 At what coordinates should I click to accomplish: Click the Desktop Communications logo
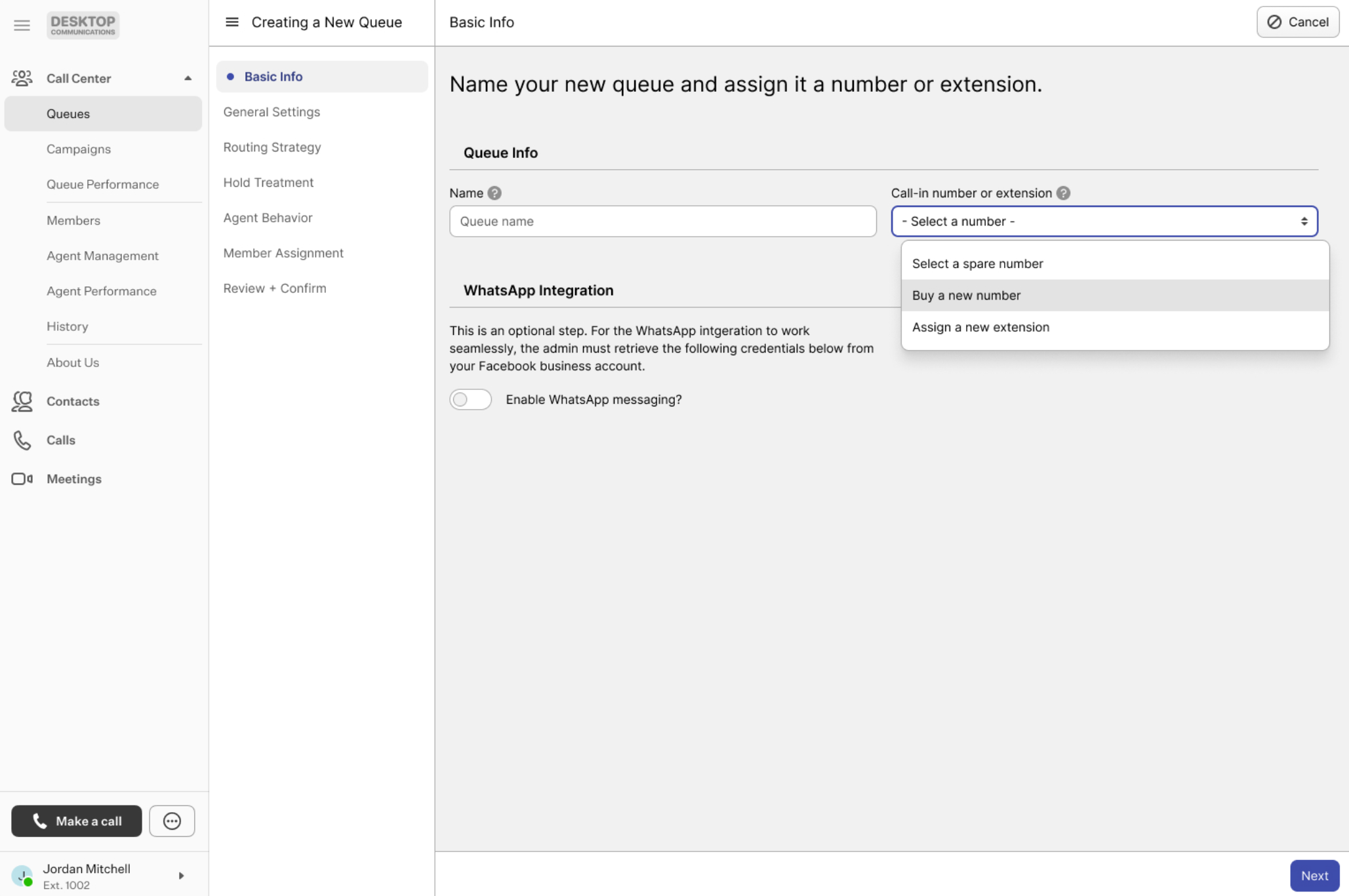[83, 25]
